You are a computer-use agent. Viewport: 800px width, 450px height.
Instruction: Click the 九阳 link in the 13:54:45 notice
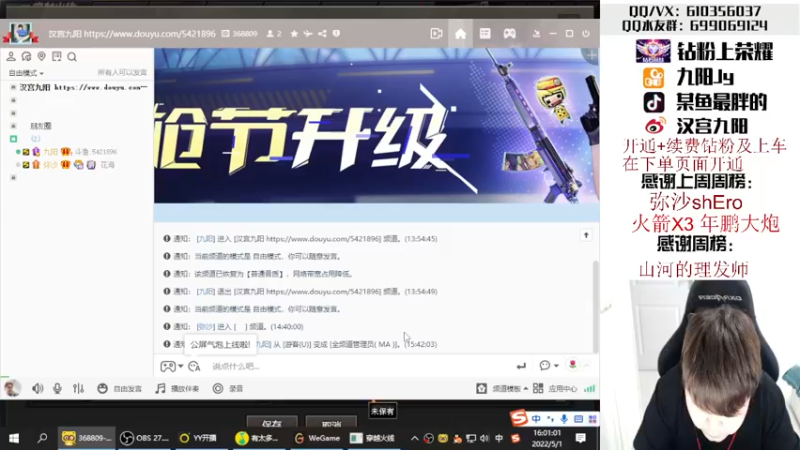coord(206,239)
